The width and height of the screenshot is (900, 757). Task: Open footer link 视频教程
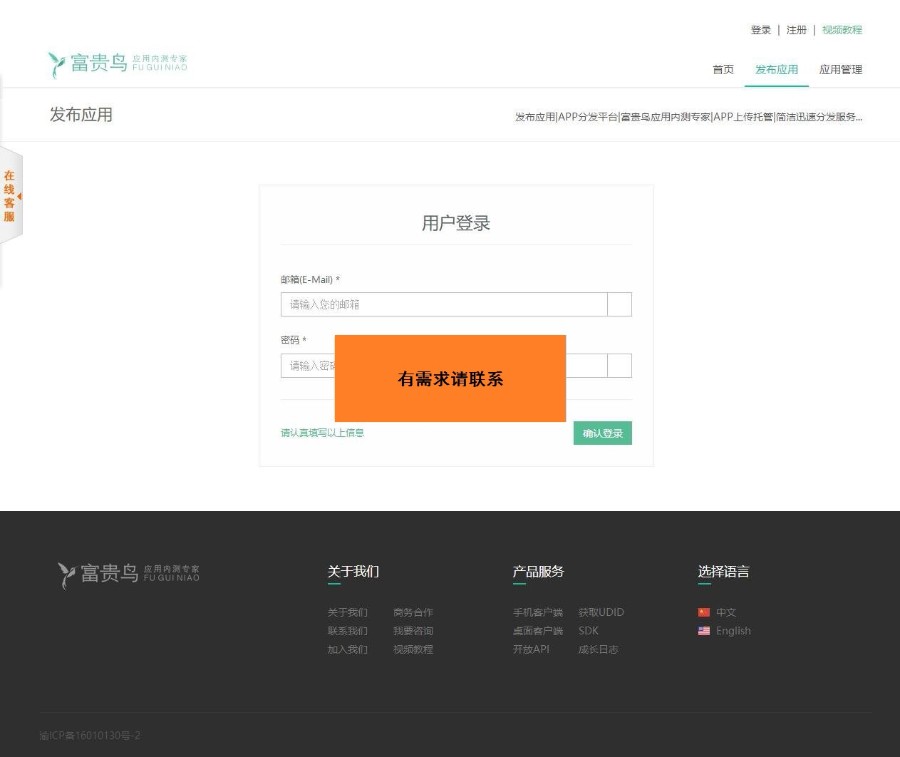[x=413, y=649]
